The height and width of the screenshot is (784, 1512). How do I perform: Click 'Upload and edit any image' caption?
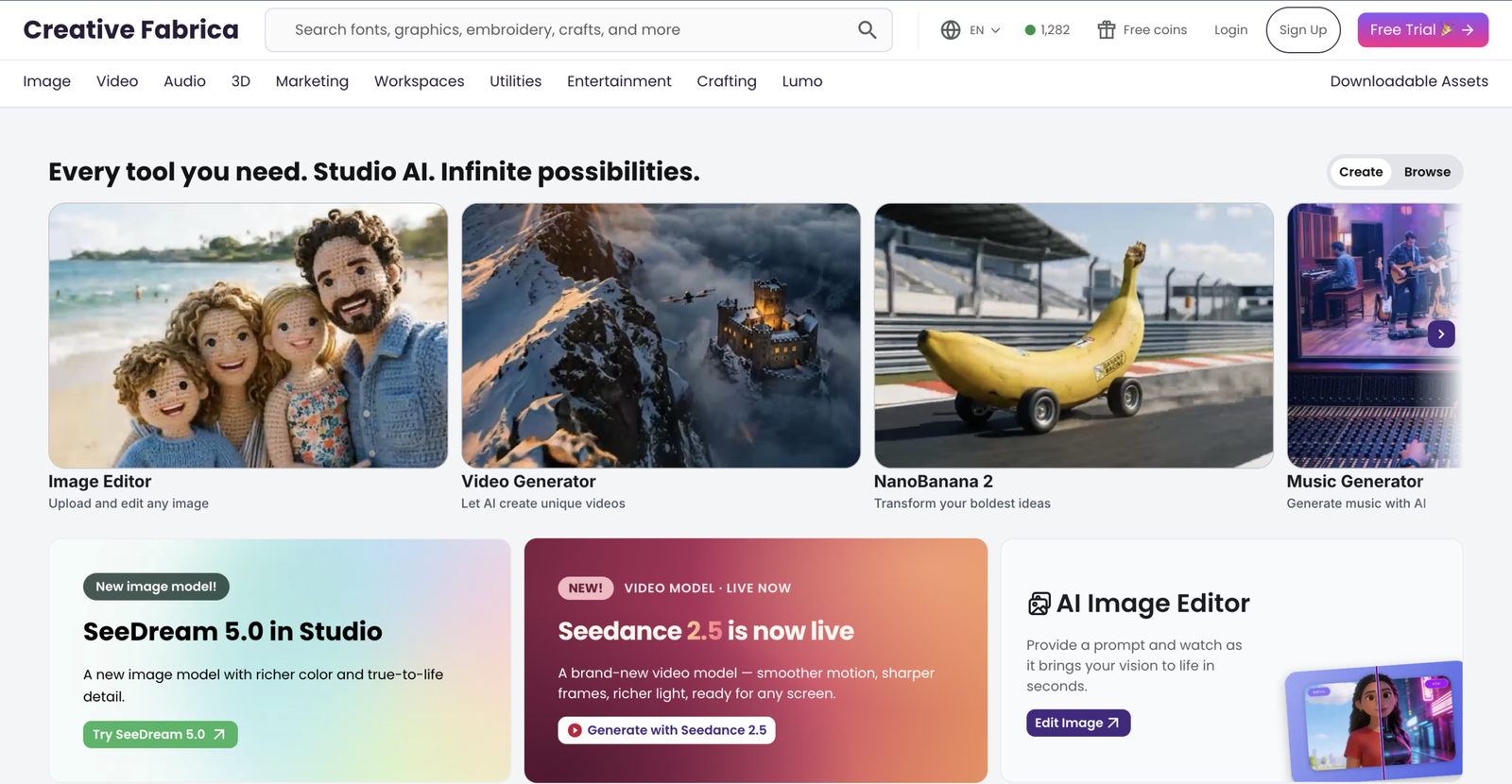tap(129, 503)
